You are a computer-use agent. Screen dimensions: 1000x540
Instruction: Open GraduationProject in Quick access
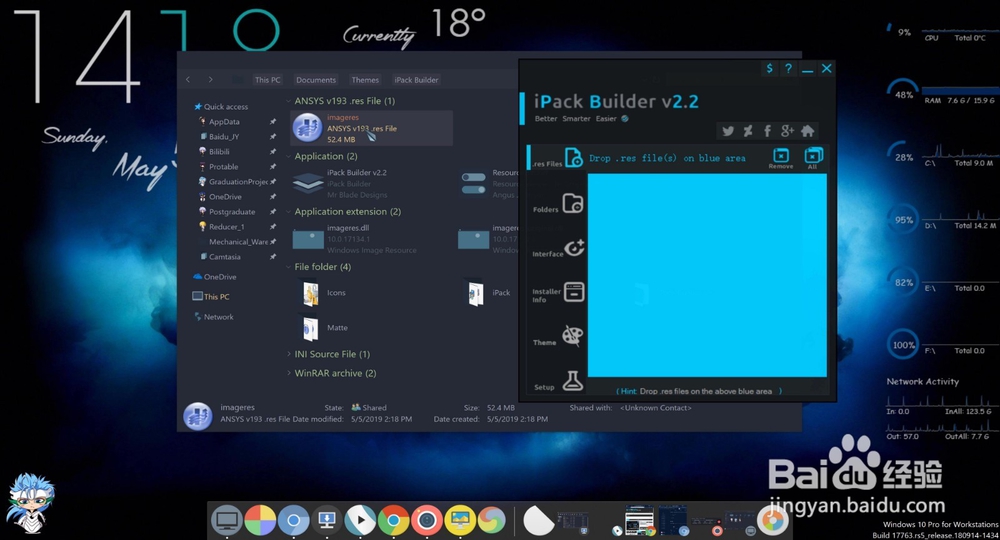[233, 182]
